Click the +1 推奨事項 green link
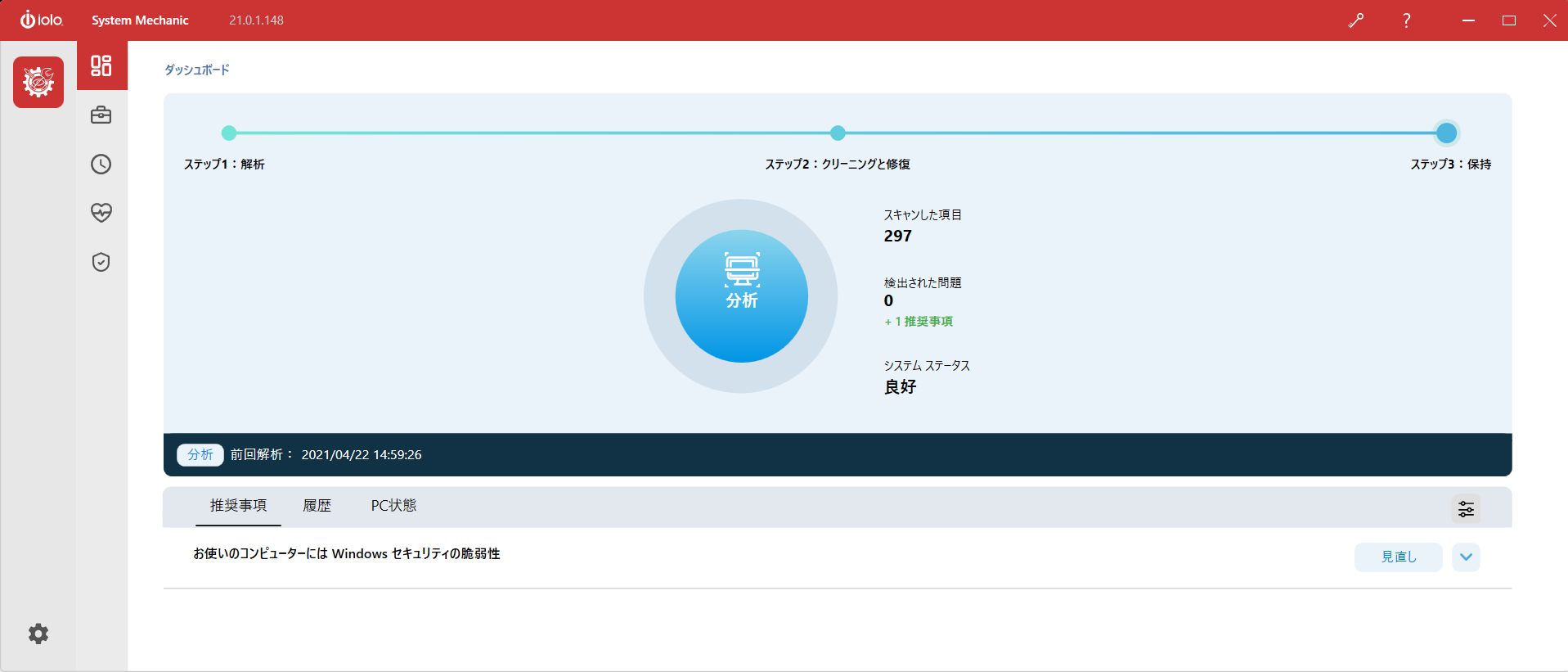The image size is (1568, 672). point(919,322)
